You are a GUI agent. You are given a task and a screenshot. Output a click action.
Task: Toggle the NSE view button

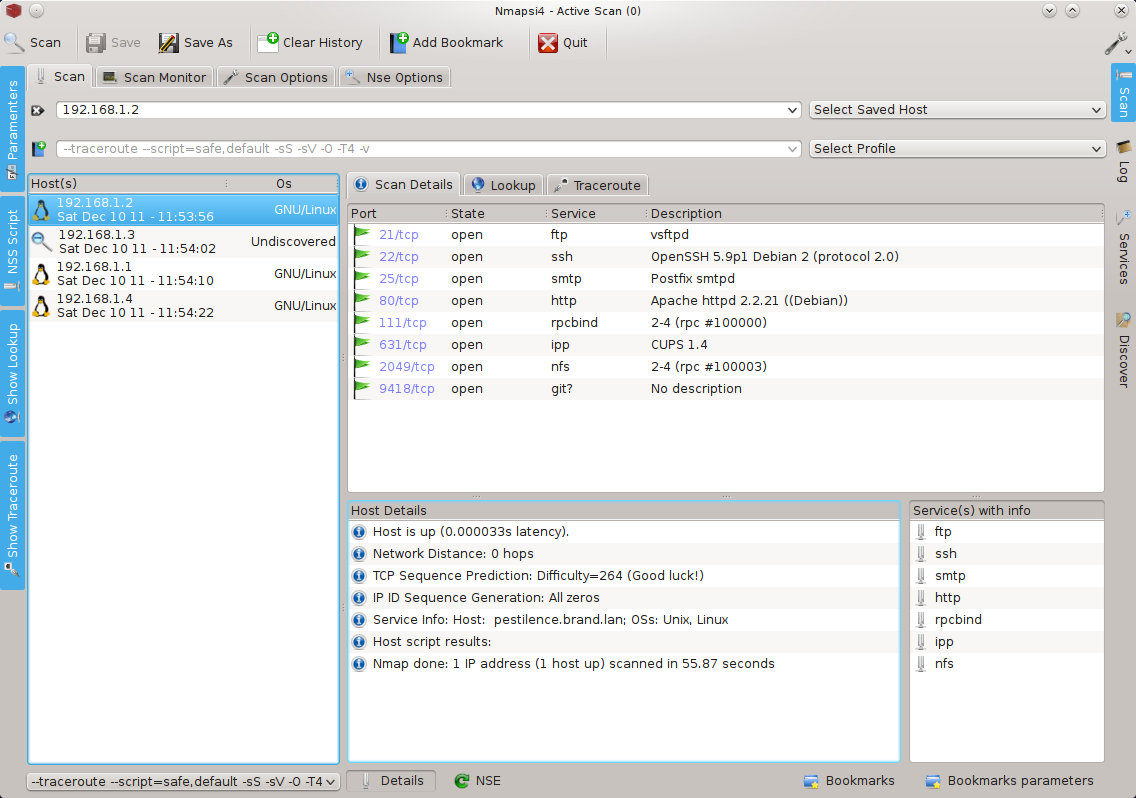point(477,781)
